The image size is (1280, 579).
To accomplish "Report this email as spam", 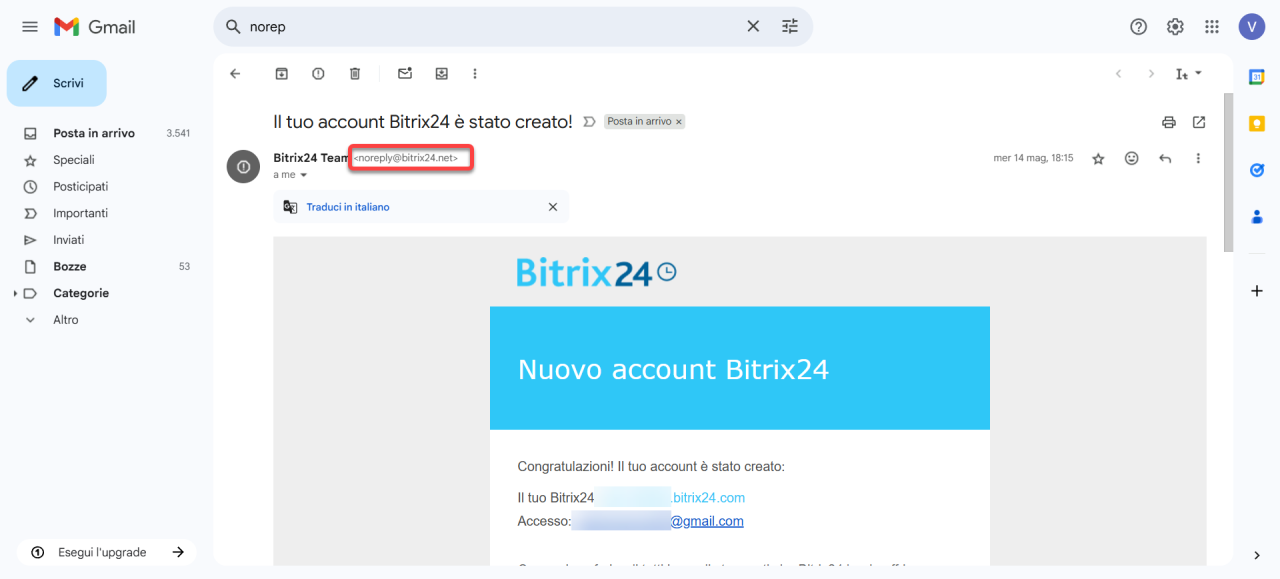I will [x=318, y=74].
